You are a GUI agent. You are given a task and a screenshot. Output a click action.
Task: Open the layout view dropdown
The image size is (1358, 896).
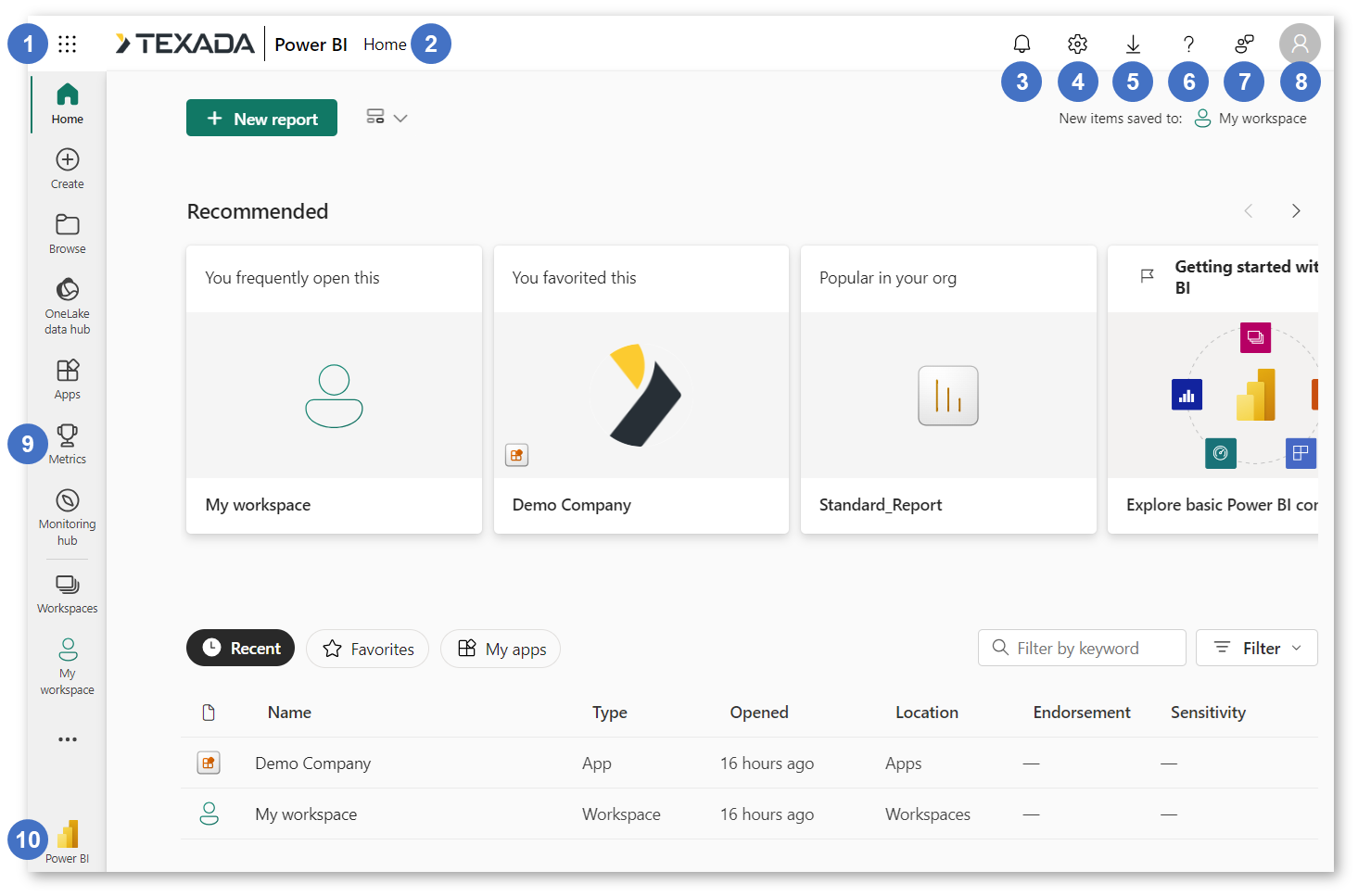click(387, 118)
